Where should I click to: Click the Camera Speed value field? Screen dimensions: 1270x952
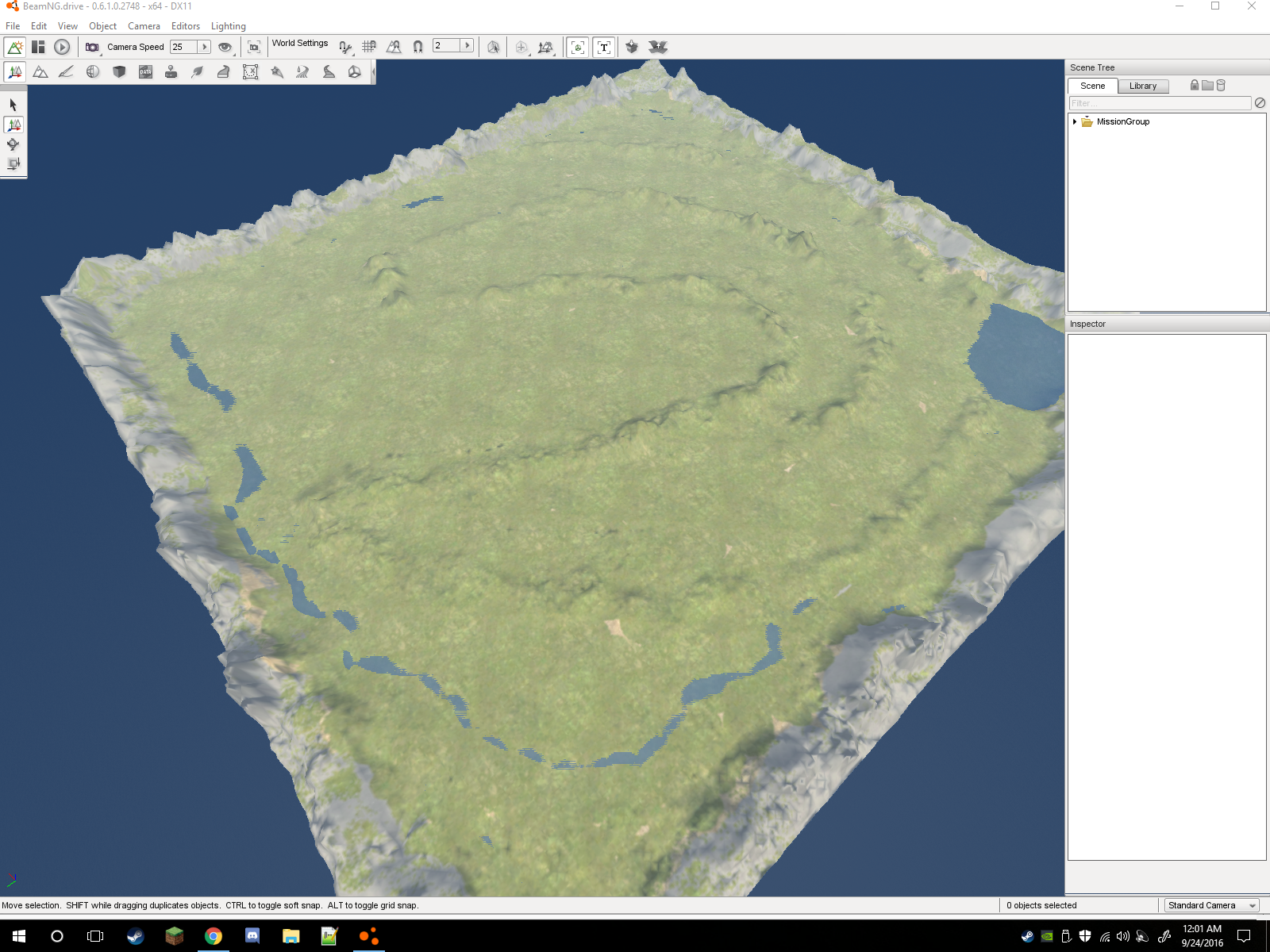(x=183, y=47)
